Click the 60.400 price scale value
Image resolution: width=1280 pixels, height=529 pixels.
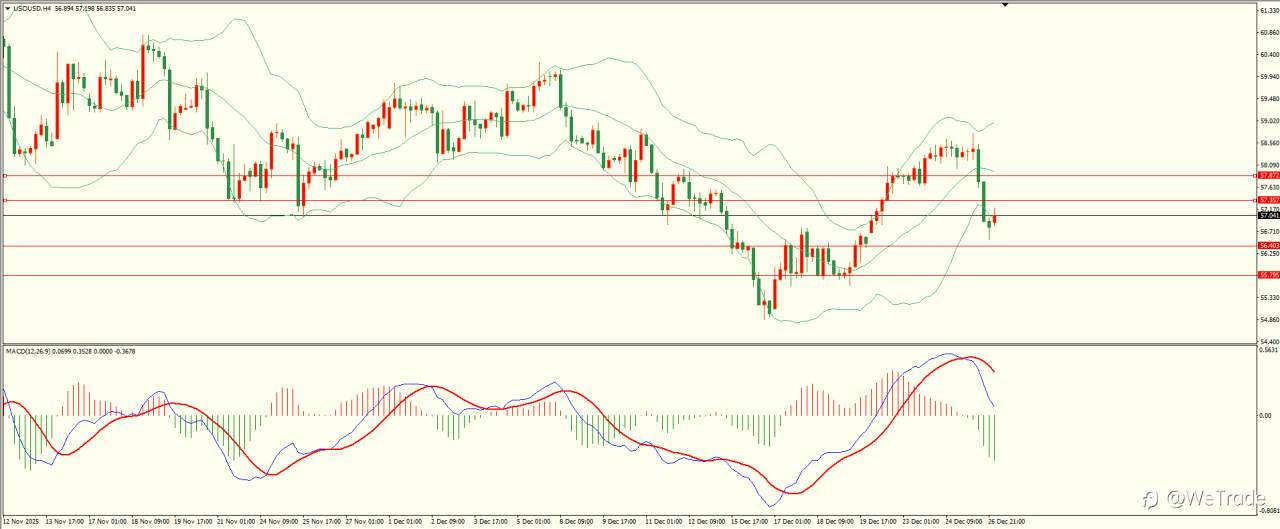(x=1270, y=54)
